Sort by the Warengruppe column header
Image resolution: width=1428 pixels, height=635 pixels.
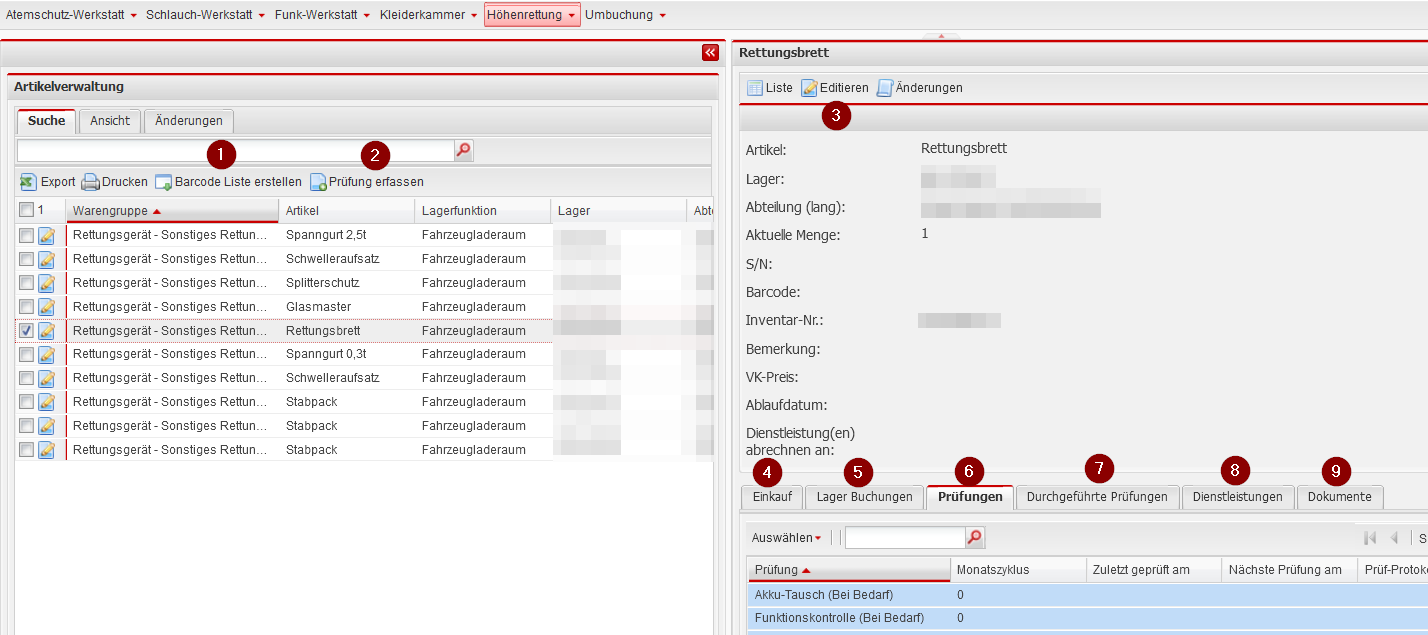(x=111, y=211)
